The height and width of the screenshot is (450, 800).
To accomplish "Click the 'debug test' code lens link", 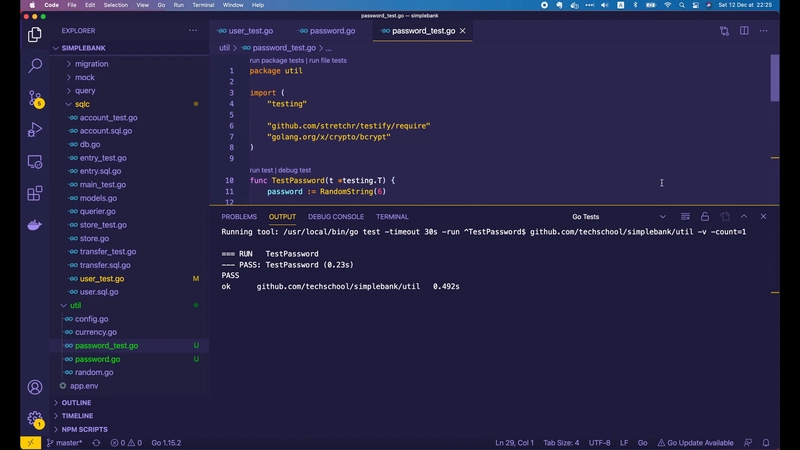I will click(x=293, y=170).
